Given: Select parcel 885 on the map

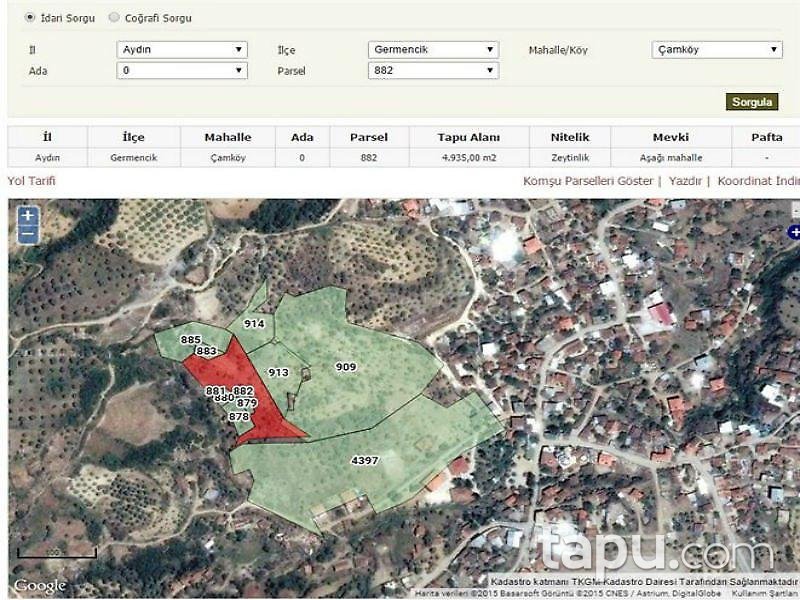Looking at the screenshot, I should [190, 340].
